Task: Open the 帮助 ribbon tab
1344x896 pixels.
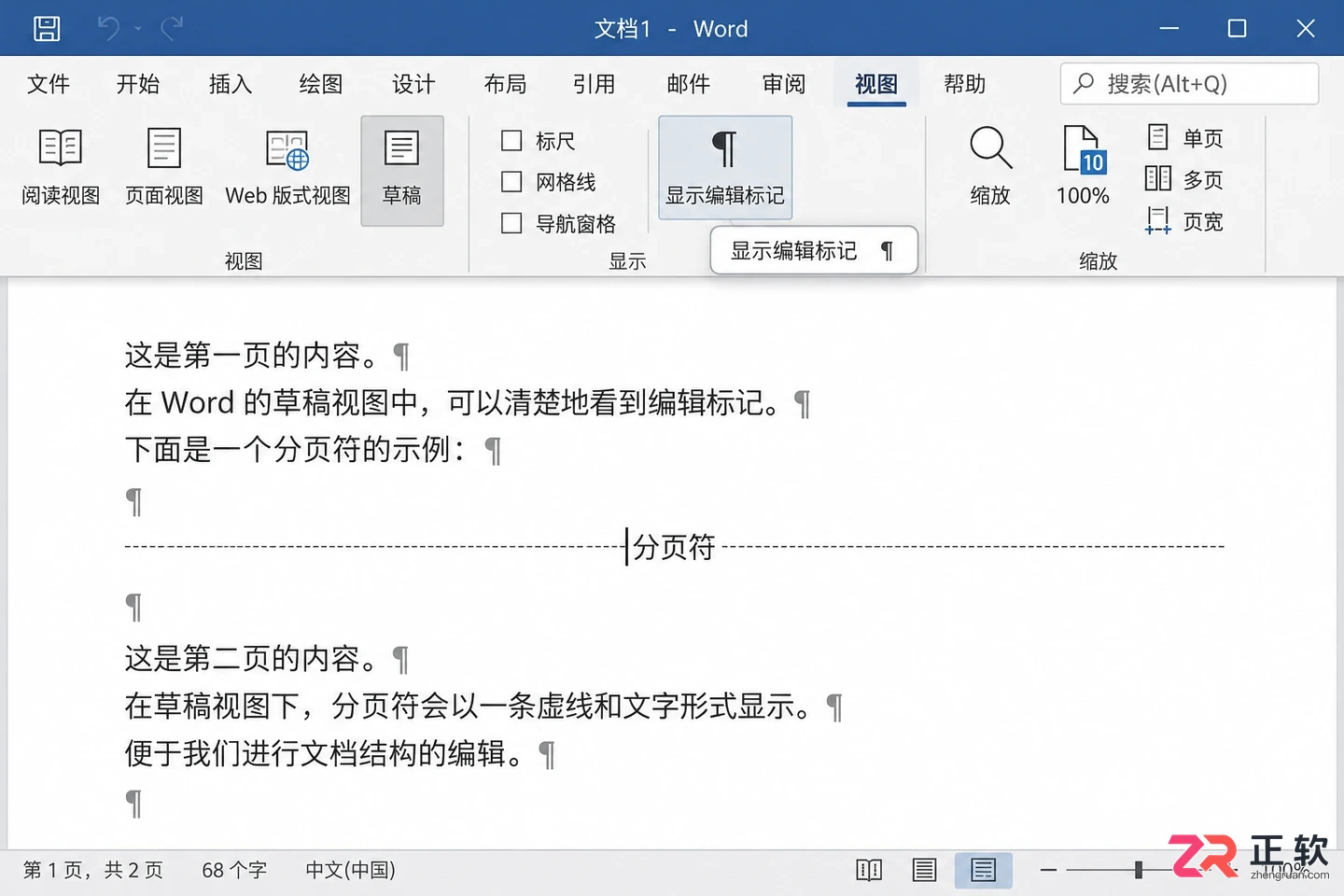Action: tap(965, 84)
